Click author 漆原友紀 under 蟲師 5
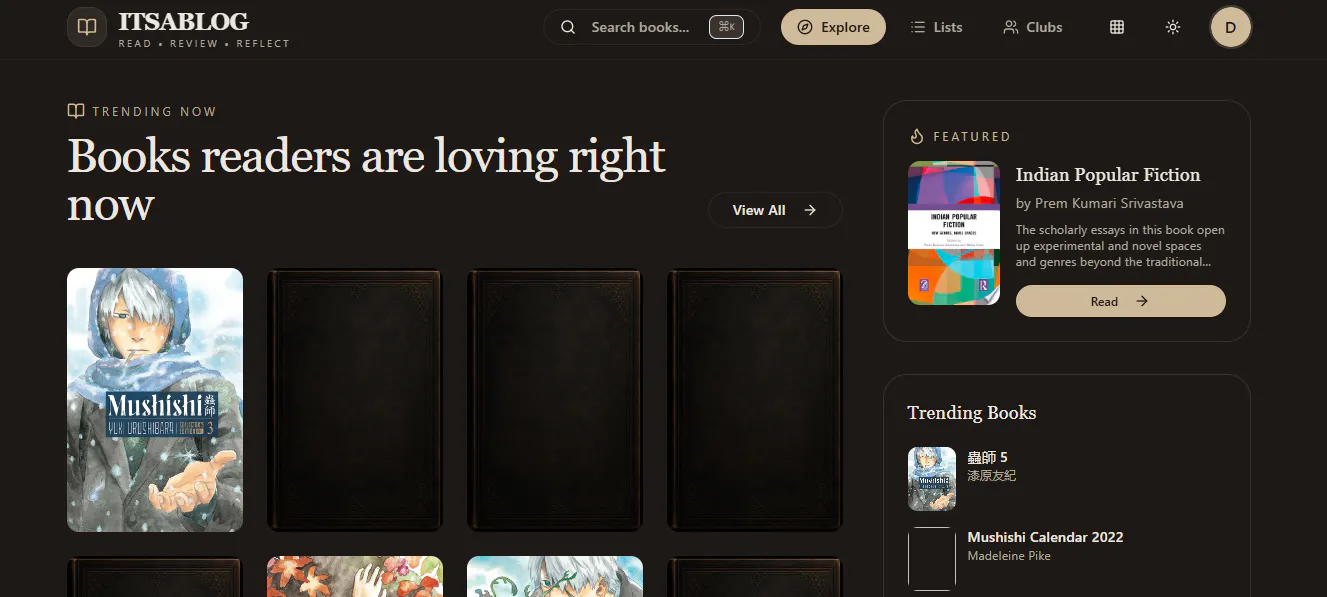Screen dimensions: 1327x597 [x=992, y=476]
